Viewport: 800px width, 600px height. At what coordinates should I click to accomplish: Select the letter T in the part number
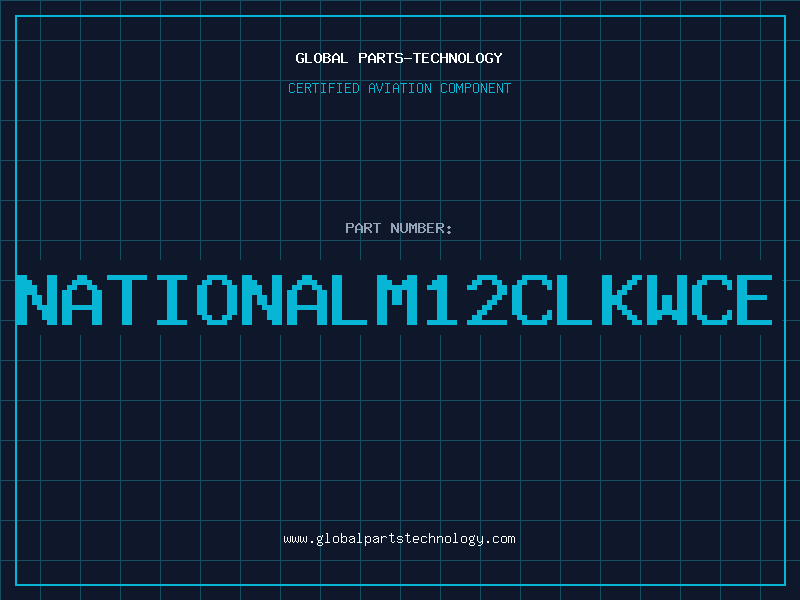coord(128,299)
